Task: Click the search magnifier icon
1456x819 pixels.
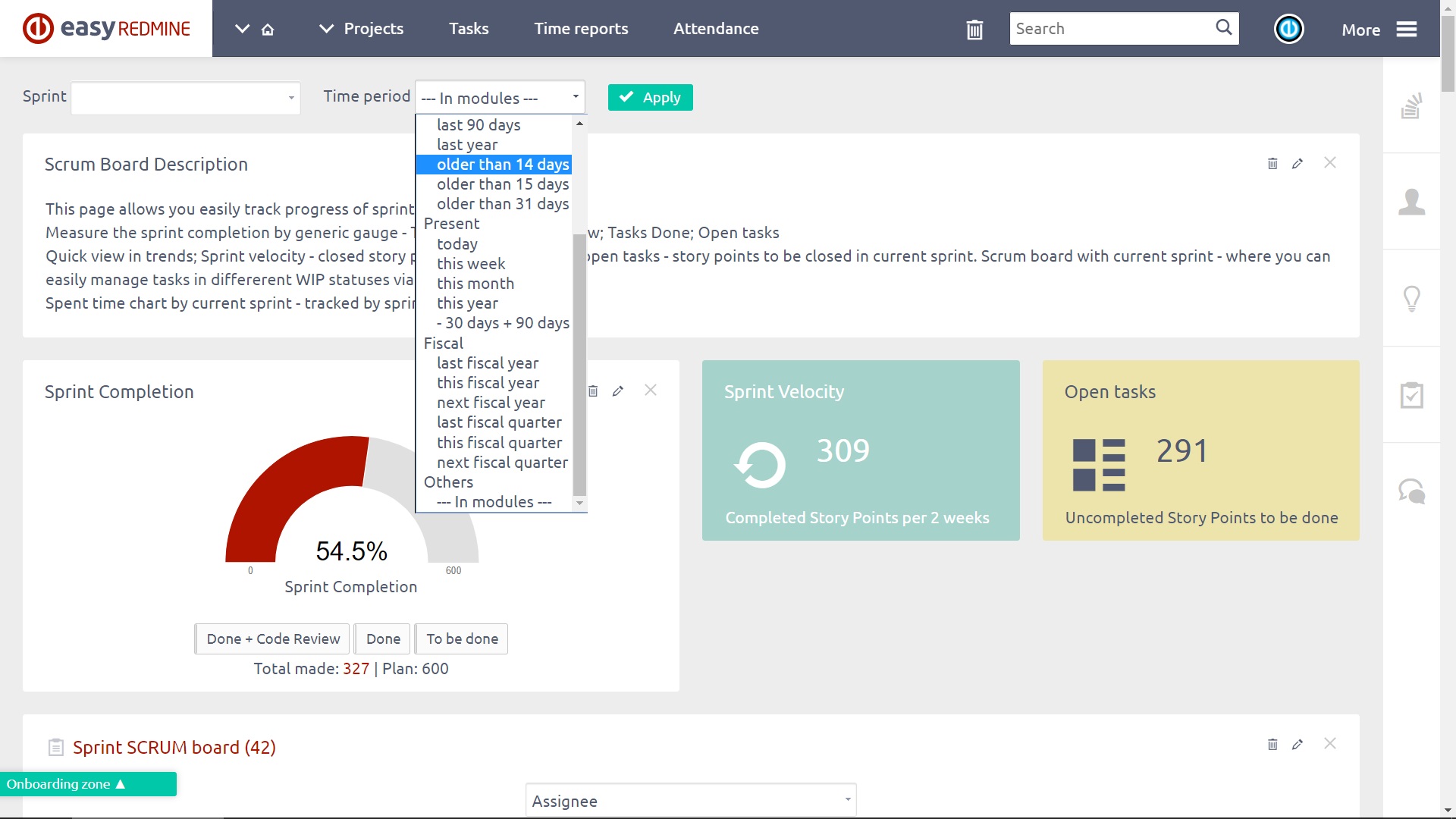Action: (1223, 28)
